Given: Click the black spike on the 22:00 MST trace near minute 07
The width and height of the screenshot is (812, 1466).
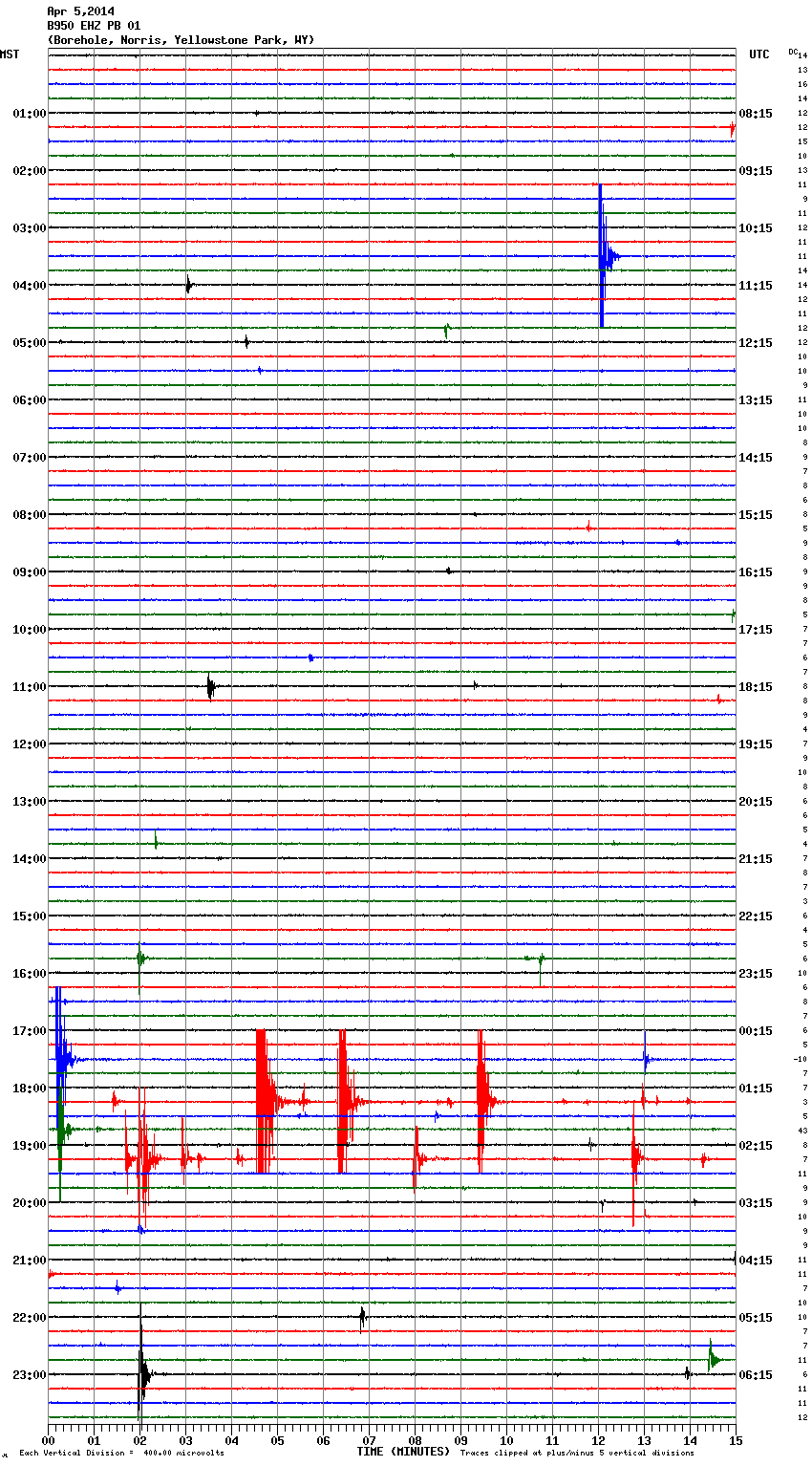Looking at the screenshot, I should (362, 1318).
